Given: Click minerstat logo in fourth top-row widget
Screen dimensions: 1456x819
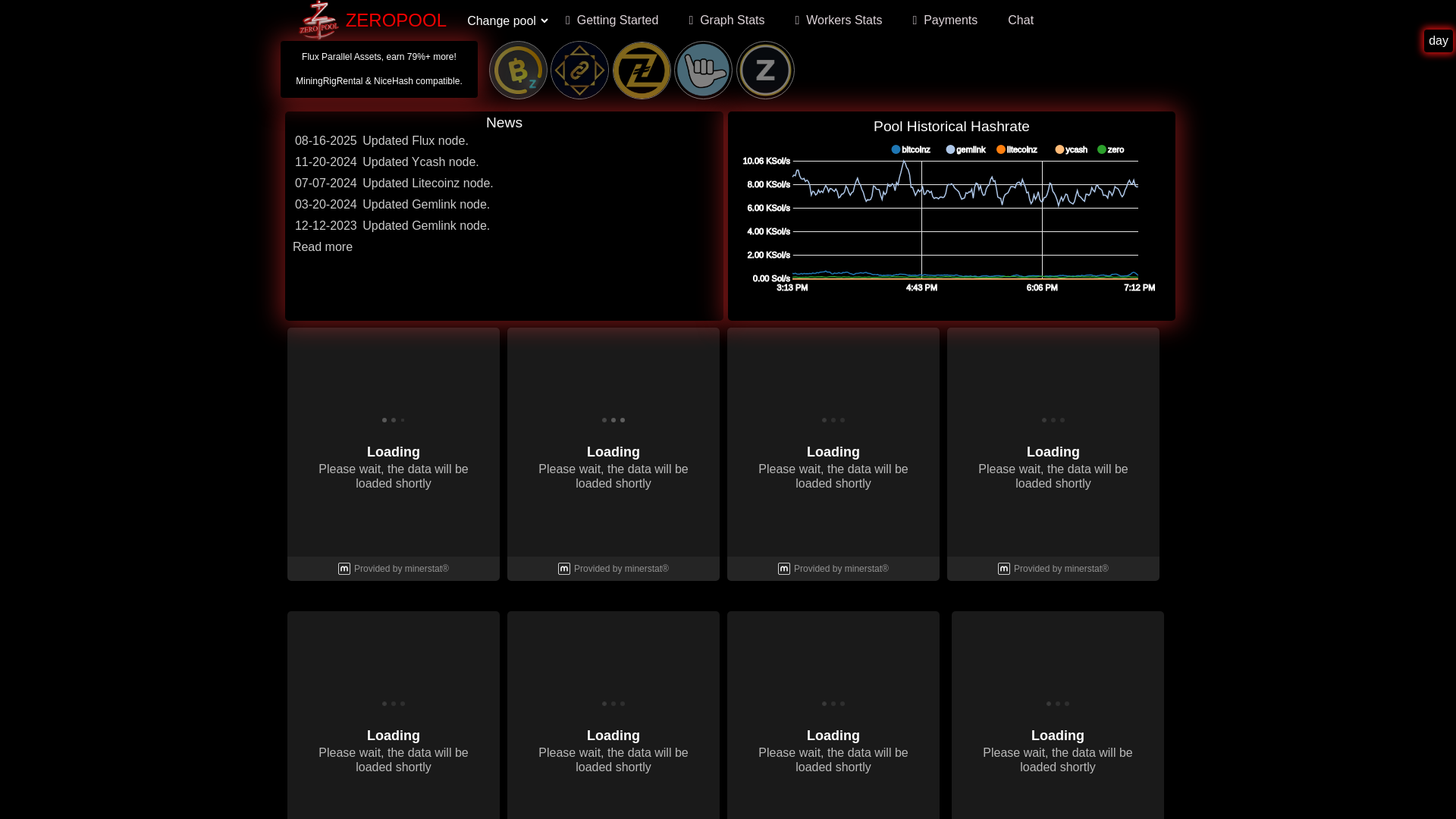Looking at the screenshot, I should click(x=1004, y=569).
